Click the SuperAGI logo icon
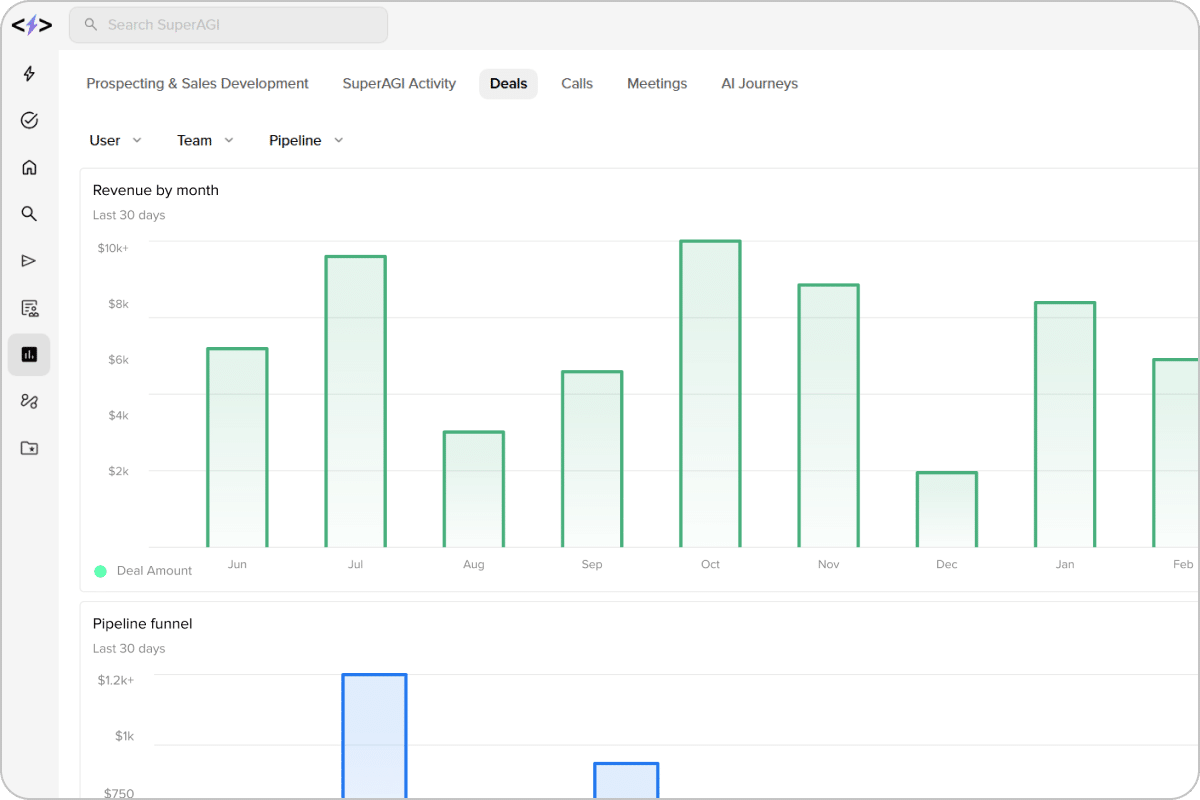 [x=31, y=25]
